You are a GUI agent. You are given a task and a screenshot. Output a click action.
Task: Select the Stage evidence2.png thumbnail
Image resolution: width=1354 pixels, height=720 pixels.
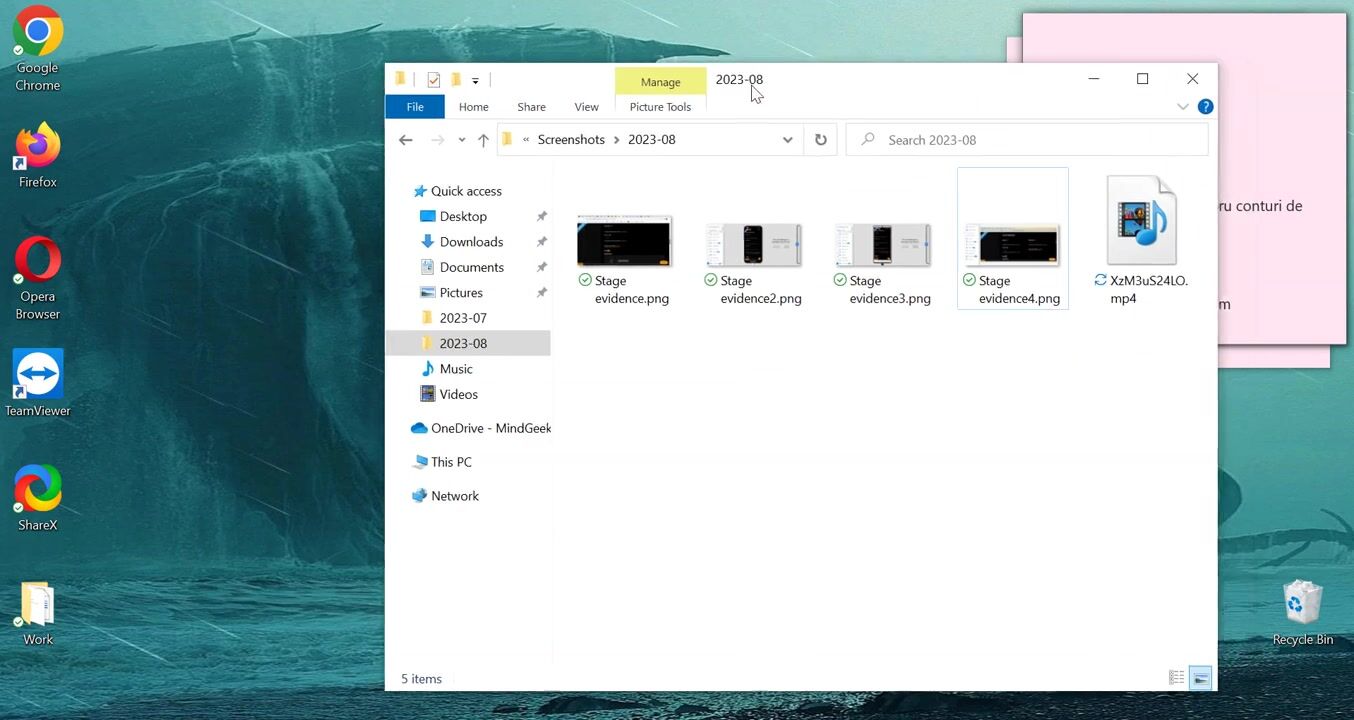click(x=753, y=245)
